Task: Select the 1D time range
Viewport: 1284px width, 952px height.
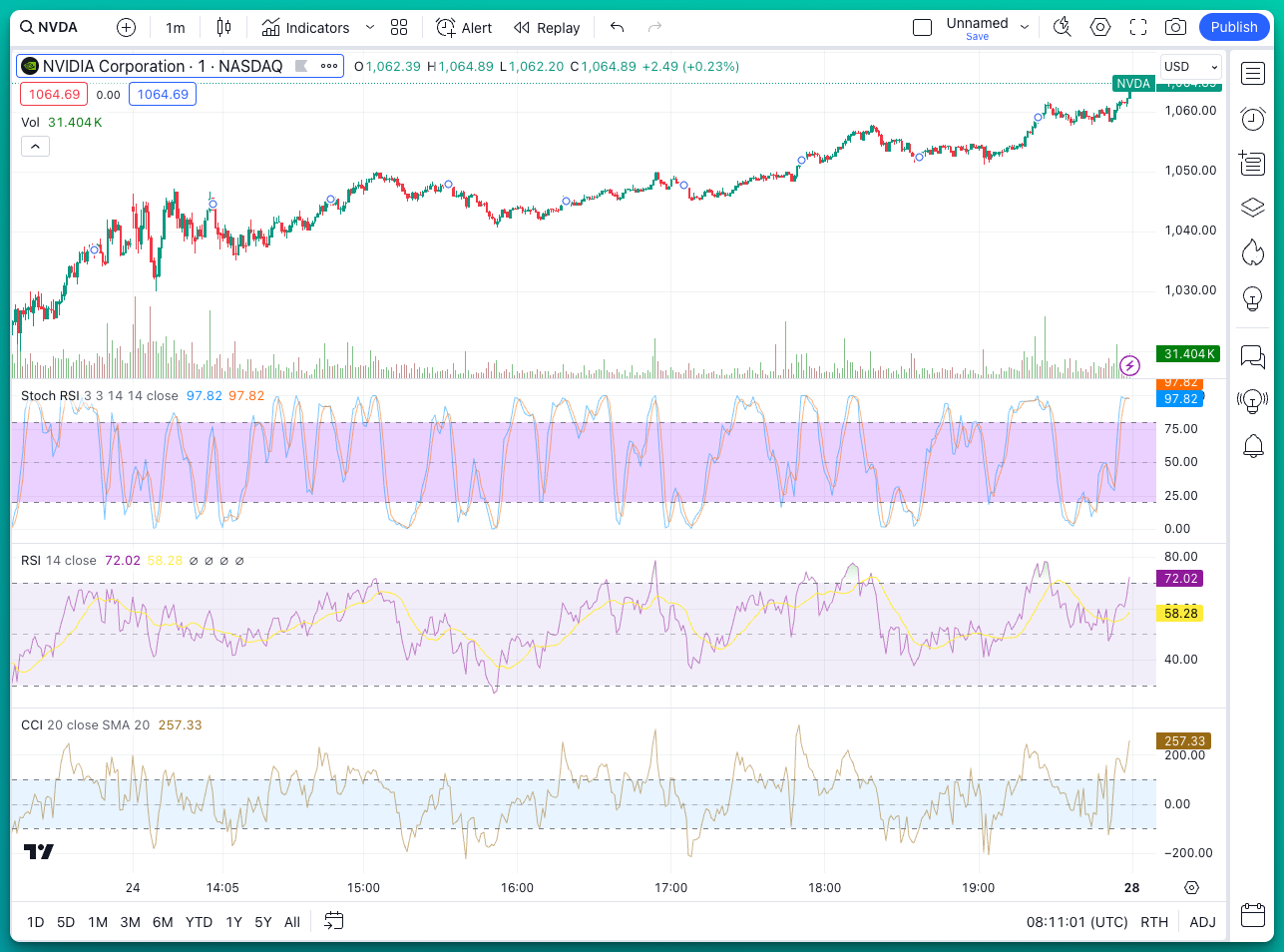Action: click(35, 922)
